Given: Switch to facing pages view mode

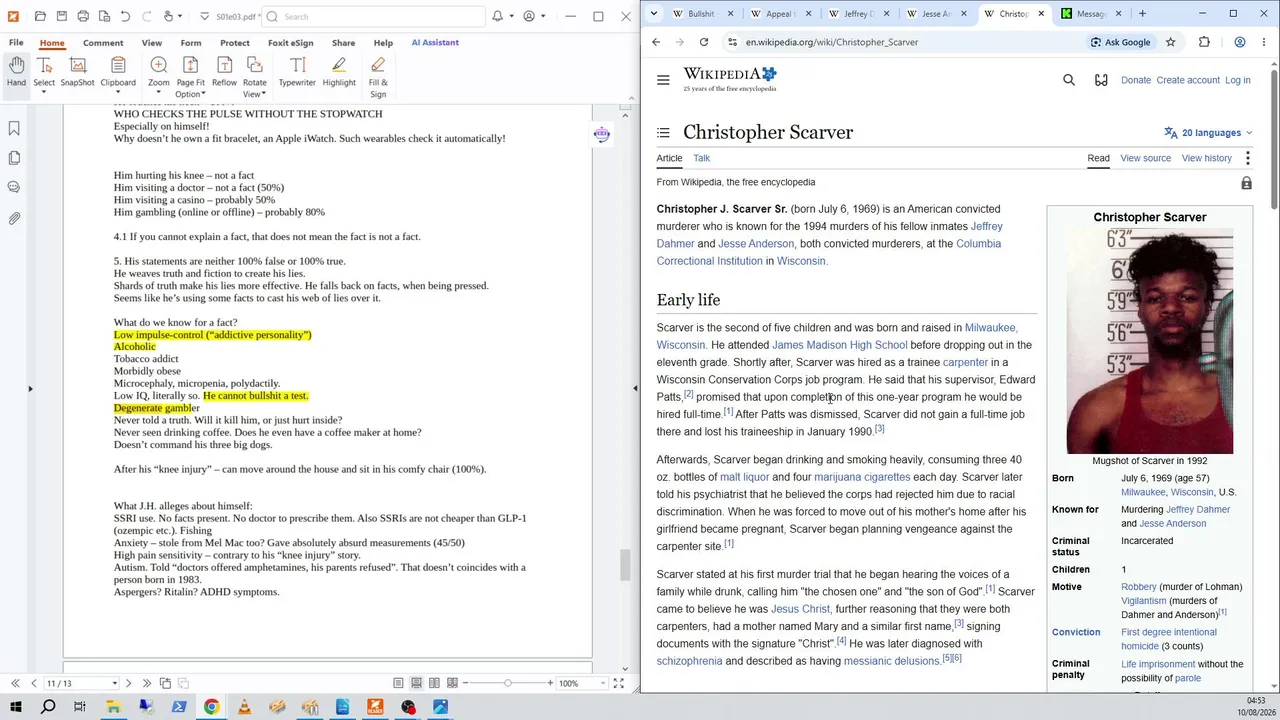Looking at the screenshot, I should coord(434,683).
